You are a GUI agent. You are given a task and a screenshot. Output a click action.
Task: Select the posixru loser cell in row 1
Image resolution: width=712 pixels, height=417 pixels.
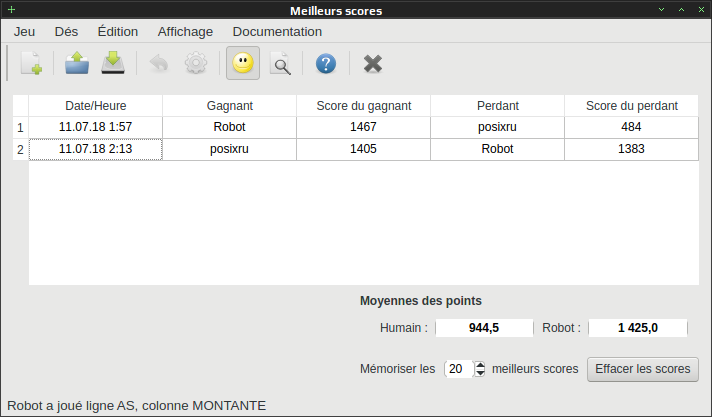pos(497,127)
